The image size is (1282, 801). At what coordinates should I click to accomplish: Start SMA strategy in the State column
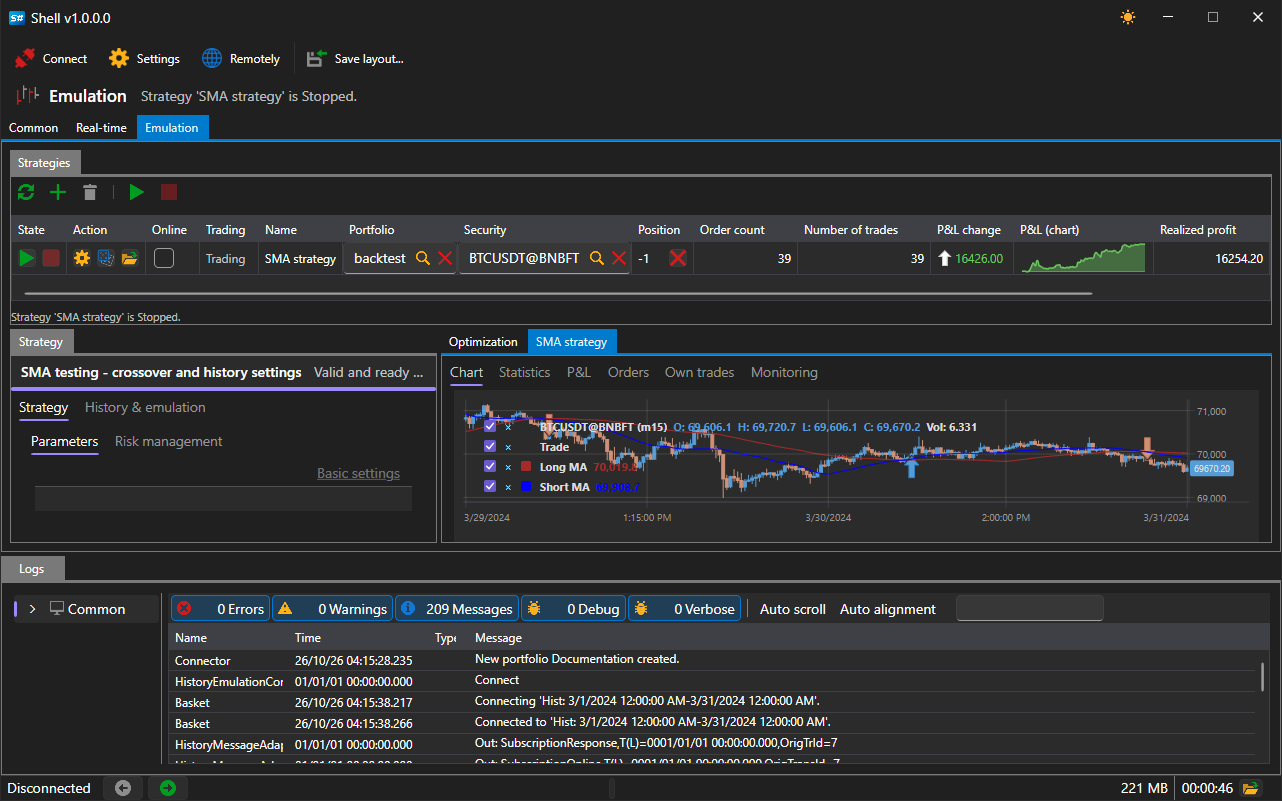tap(27, 258)
